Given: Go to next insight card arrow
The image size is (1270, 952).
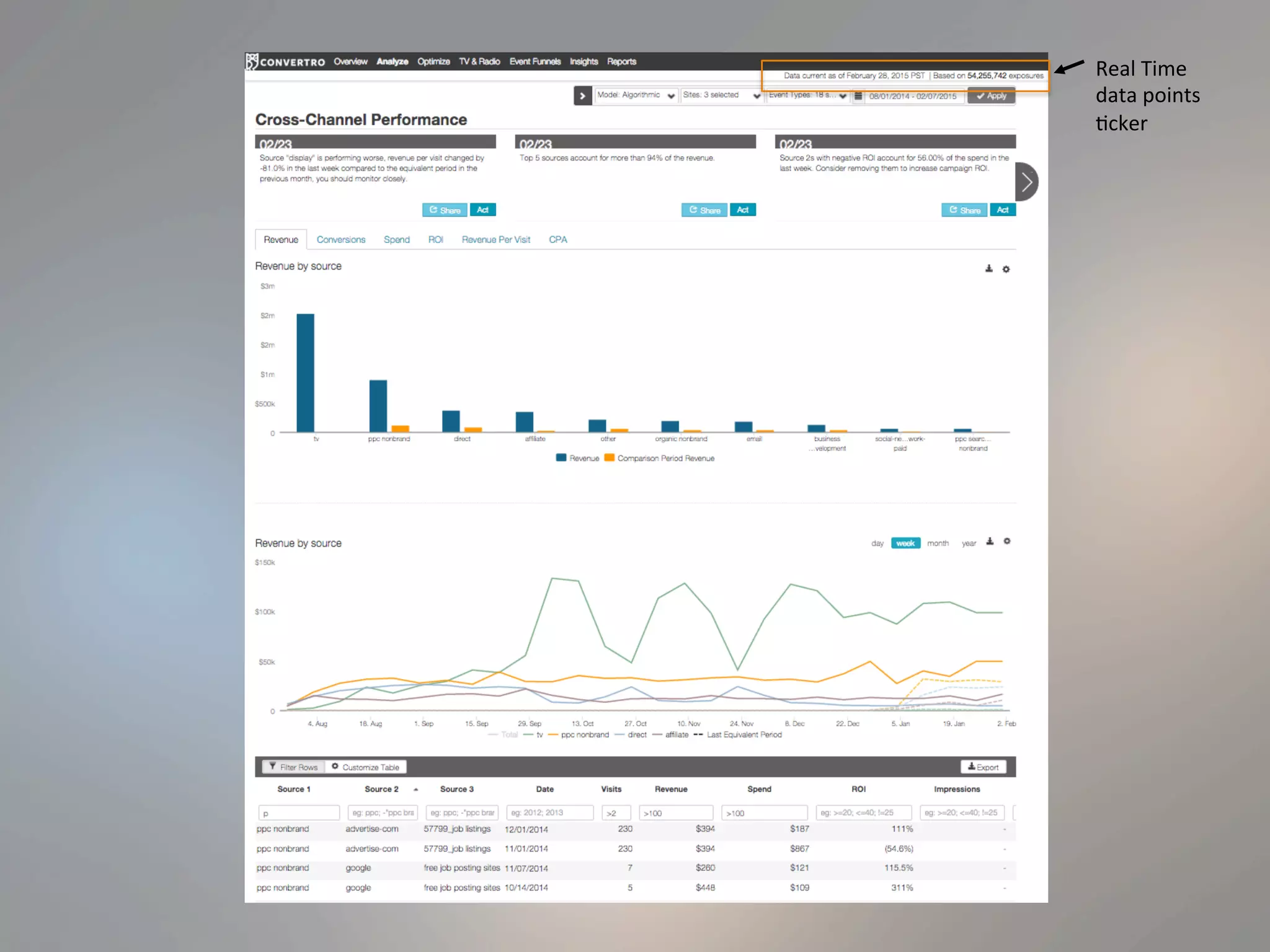Looking at the screenshot, I should click(1027, 182).
